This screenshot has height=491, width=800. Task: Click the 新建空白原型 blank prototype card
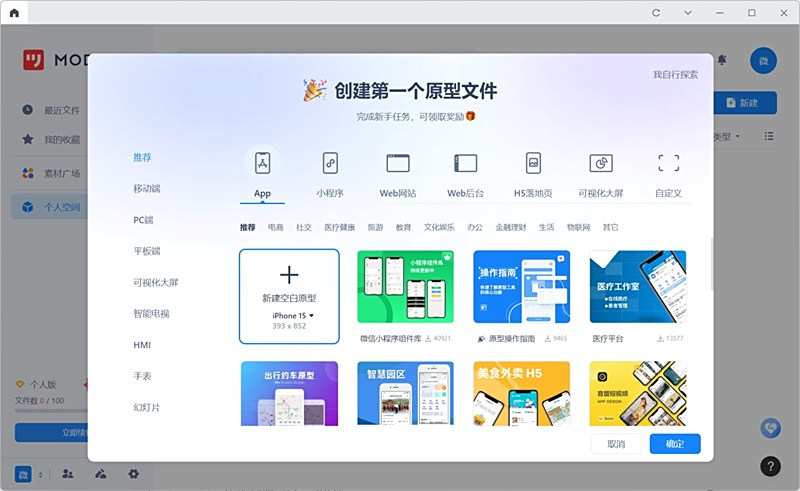coord(289,296)
